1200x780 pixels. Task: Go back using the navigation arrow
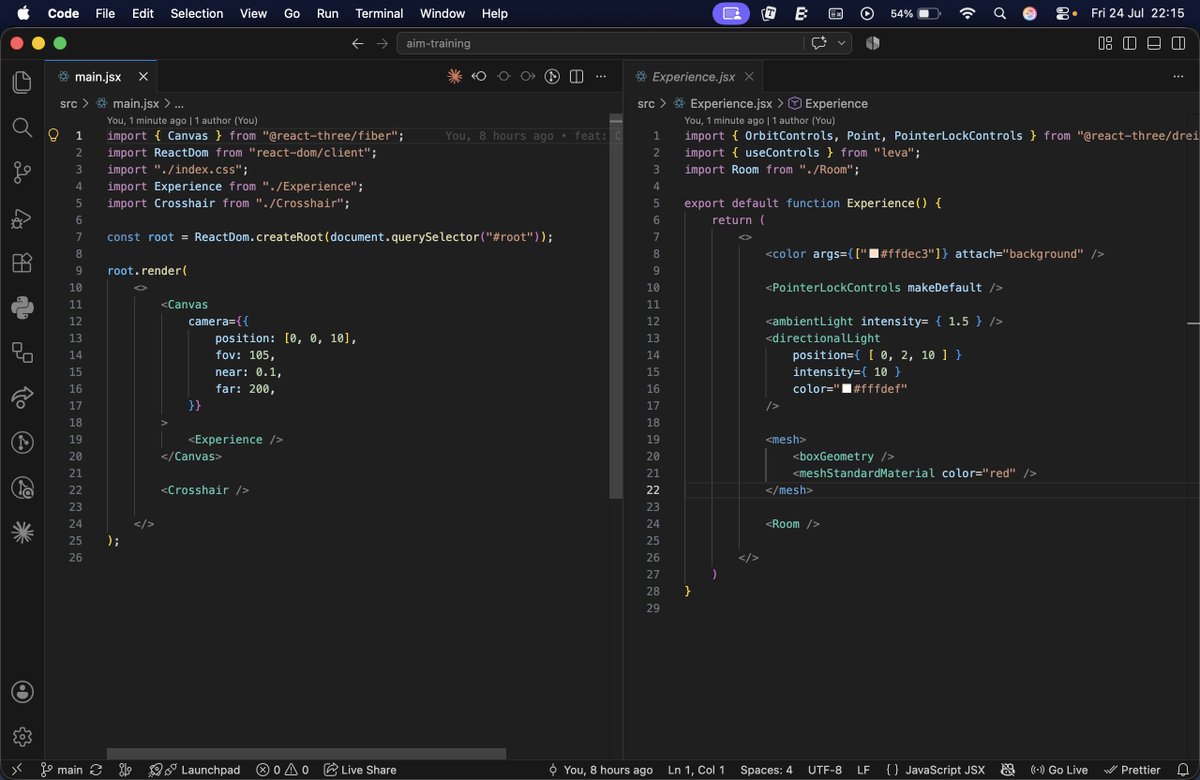click(358, 43)
